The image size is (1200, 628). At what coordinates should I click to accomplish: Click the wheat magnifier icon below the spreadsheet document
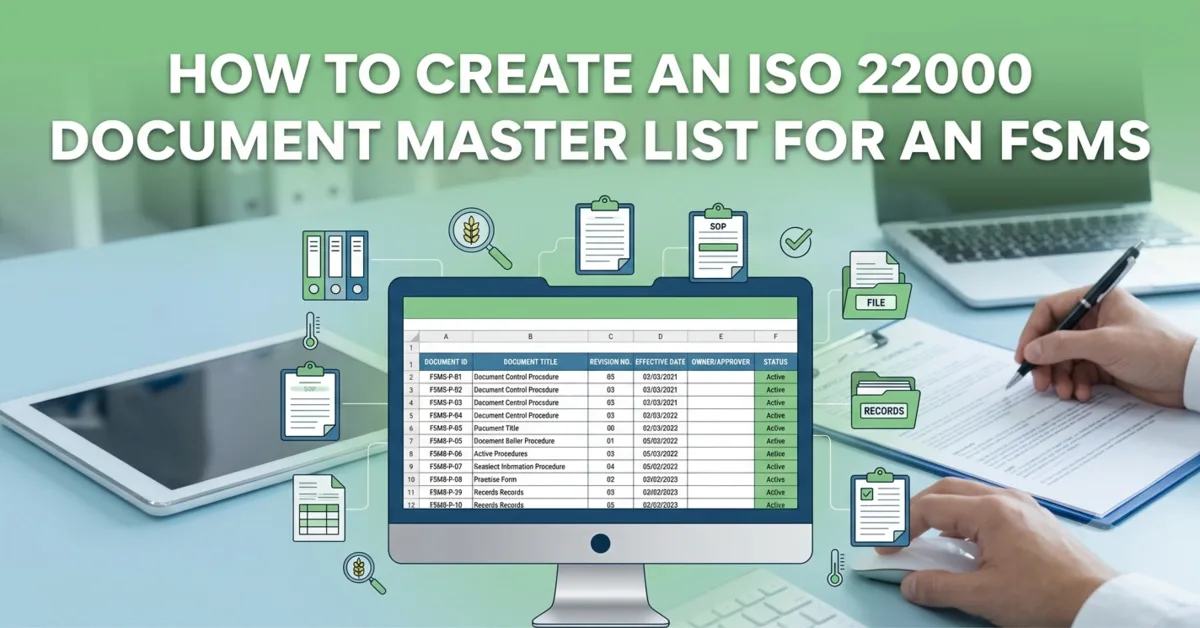pyautogui.click(x=363, y=575)
